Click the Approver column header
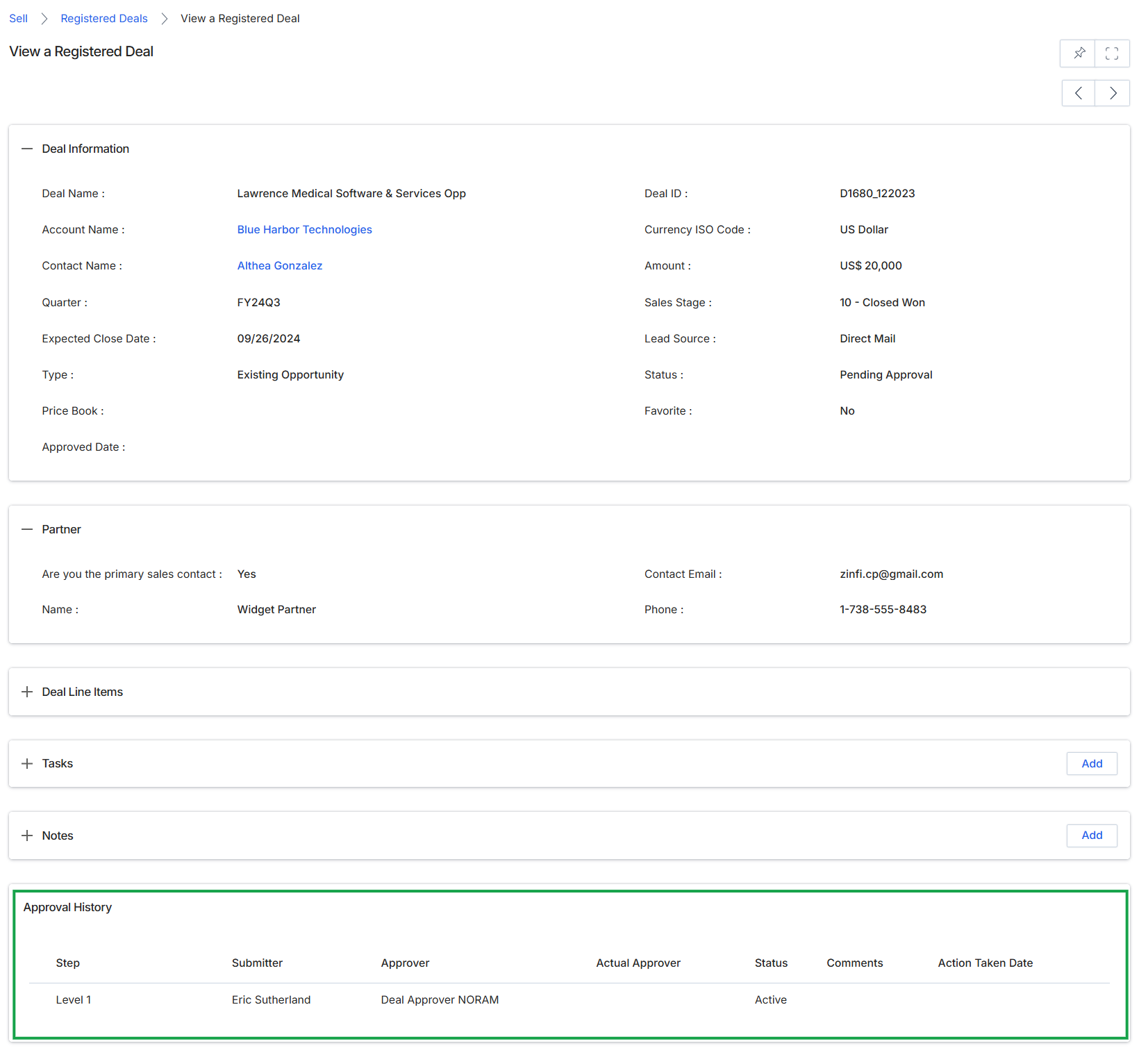The height and width of the screenshot is (1064, 1139). tap(406, 963)
